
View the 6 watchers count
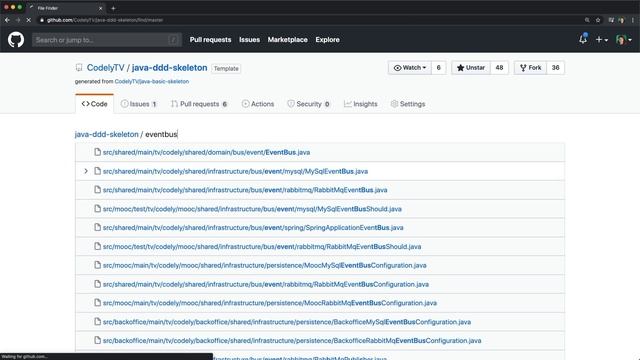(438, 68)
